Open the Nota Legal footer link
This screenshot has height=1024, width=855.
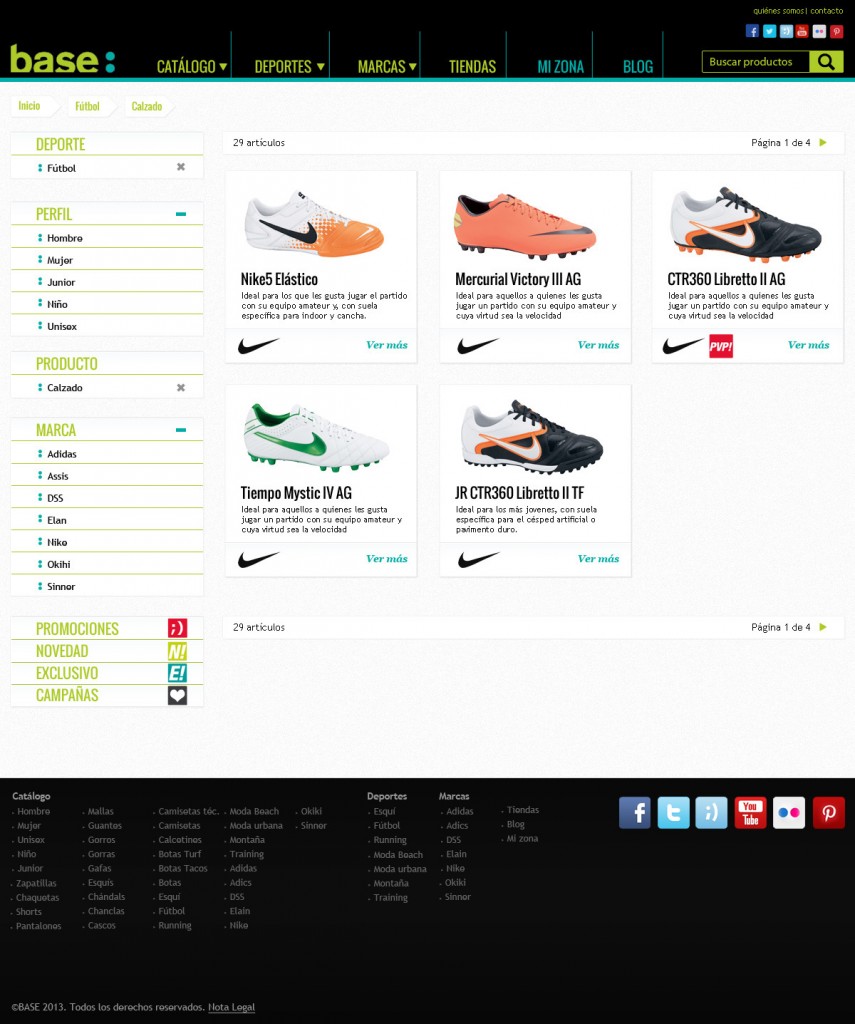[x=231, y=1007]
